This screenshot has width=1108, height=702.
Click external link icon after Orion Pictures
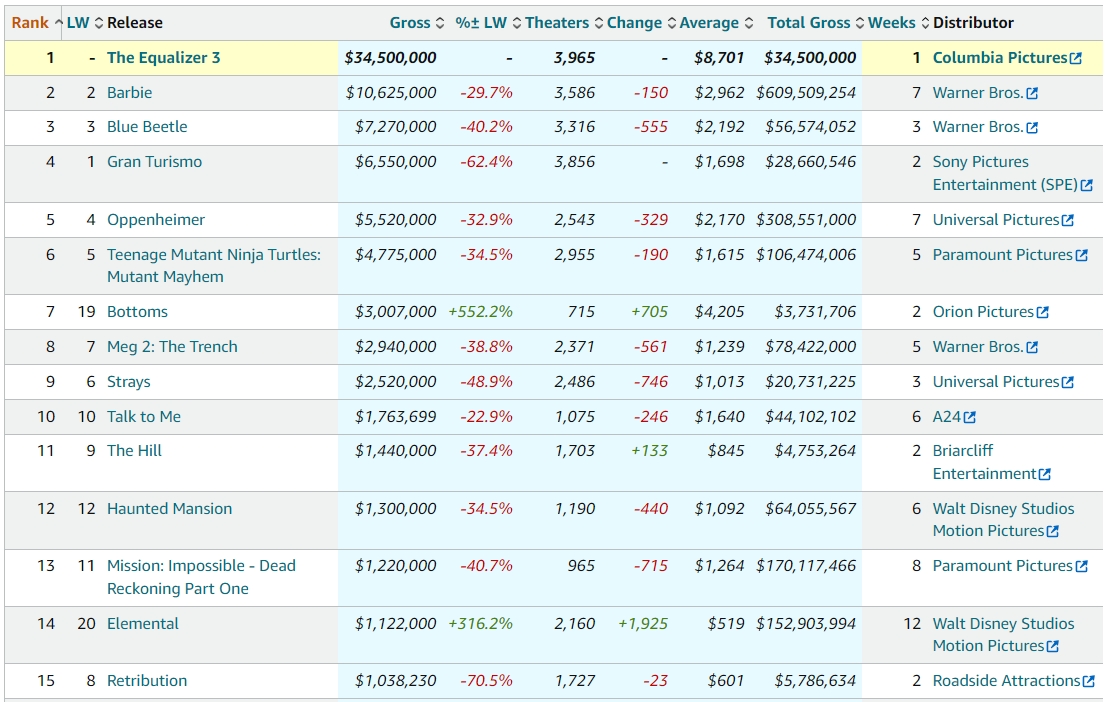coord(1042,312)
